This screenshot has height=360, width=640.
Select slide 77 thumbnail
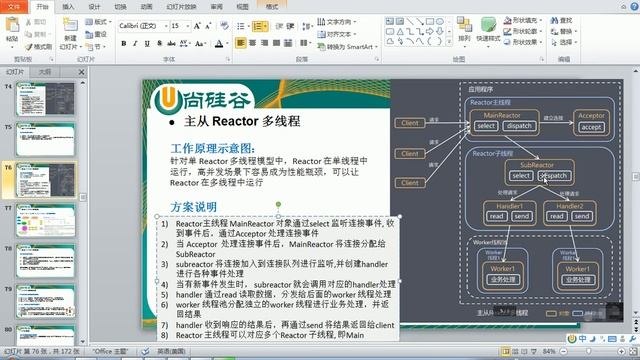(x=46, y=220)
